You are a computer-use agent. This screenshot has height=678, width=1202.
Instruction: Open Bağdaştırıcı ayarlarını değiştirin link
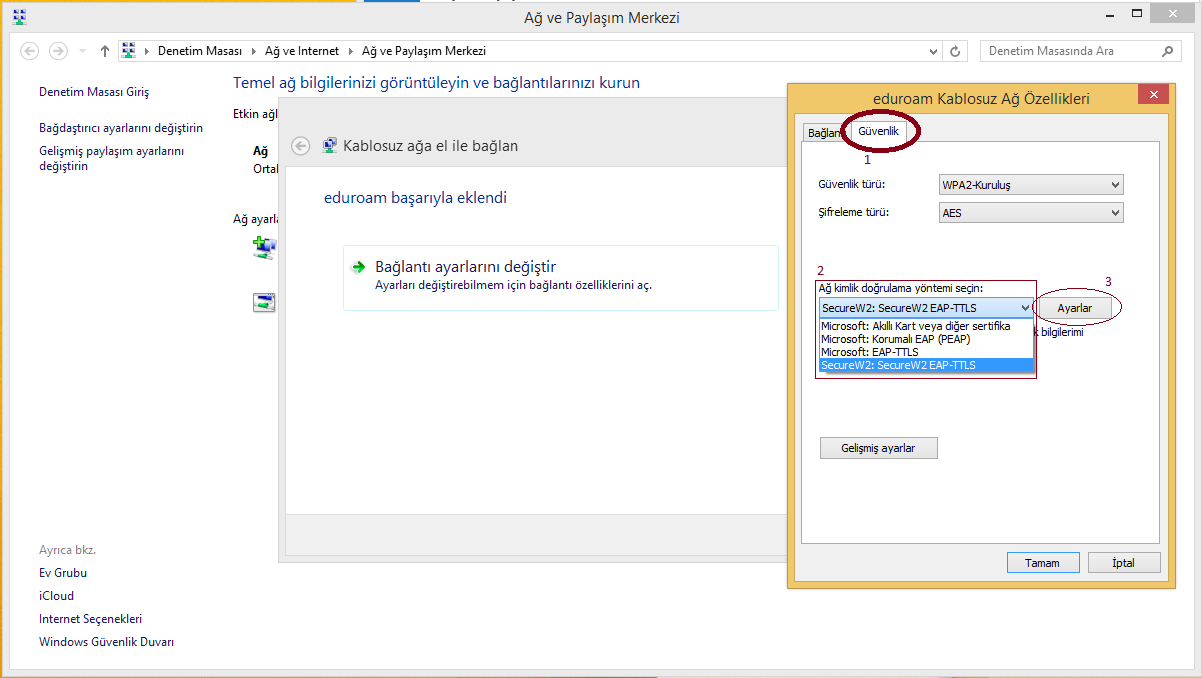click(x=121, y=128)
